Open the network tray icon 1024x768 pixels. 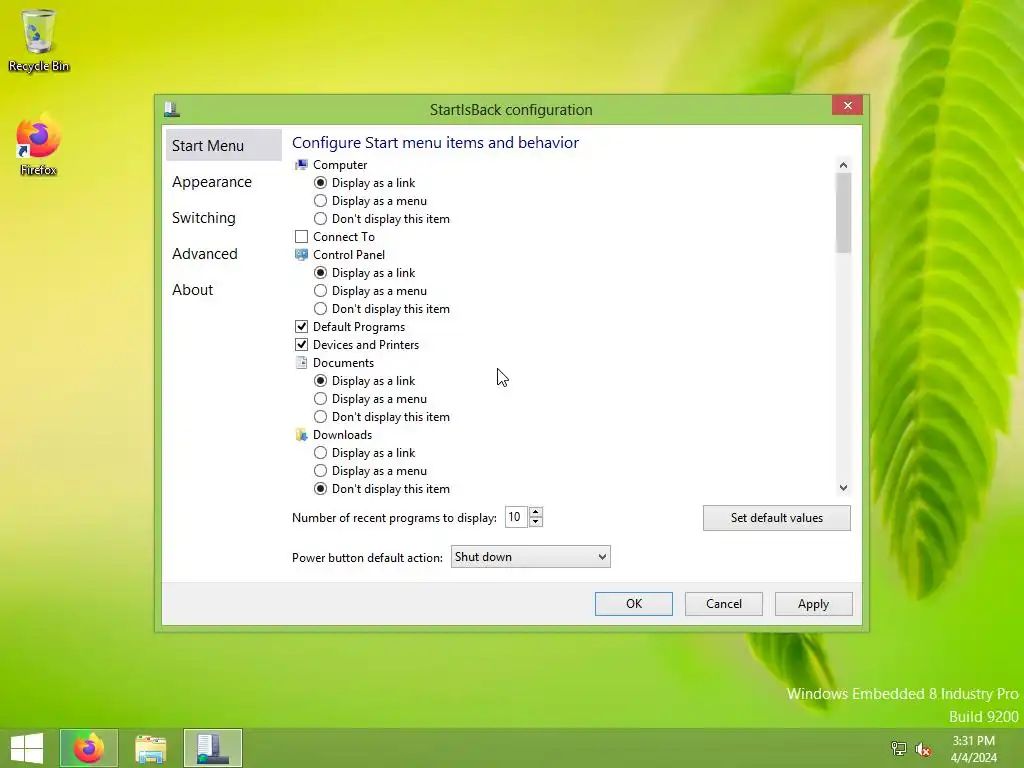coord(899,749)
